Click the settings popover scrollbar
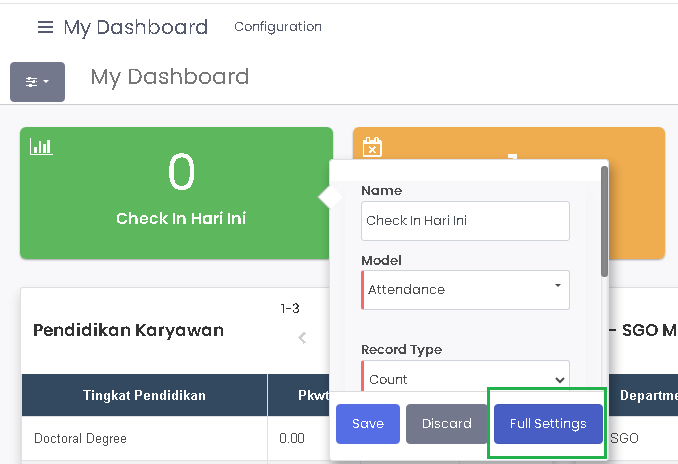 [604, 222]
